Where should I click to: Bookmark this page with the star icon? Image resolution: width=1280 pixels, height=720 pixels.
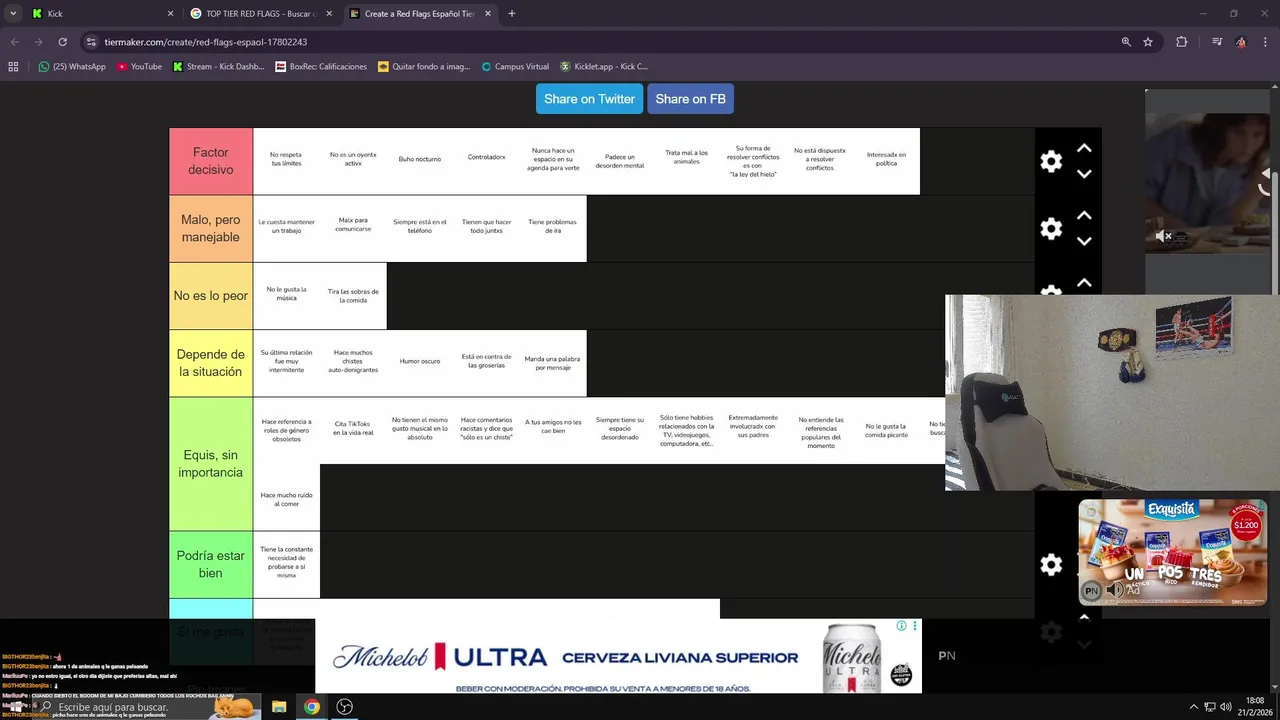click(1148, 42)
